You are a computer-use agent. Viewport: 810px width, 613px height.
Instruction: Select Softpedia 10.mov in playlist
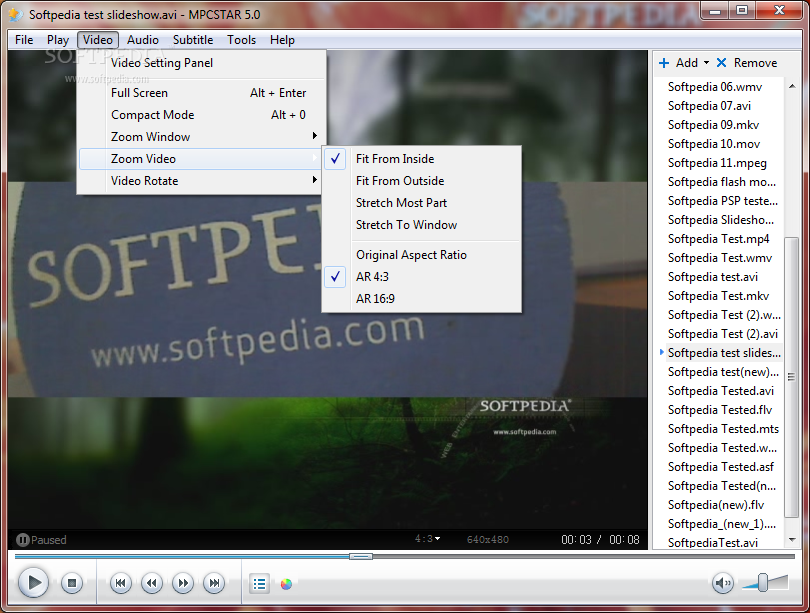pyautogui.click(x=714, y=144)
